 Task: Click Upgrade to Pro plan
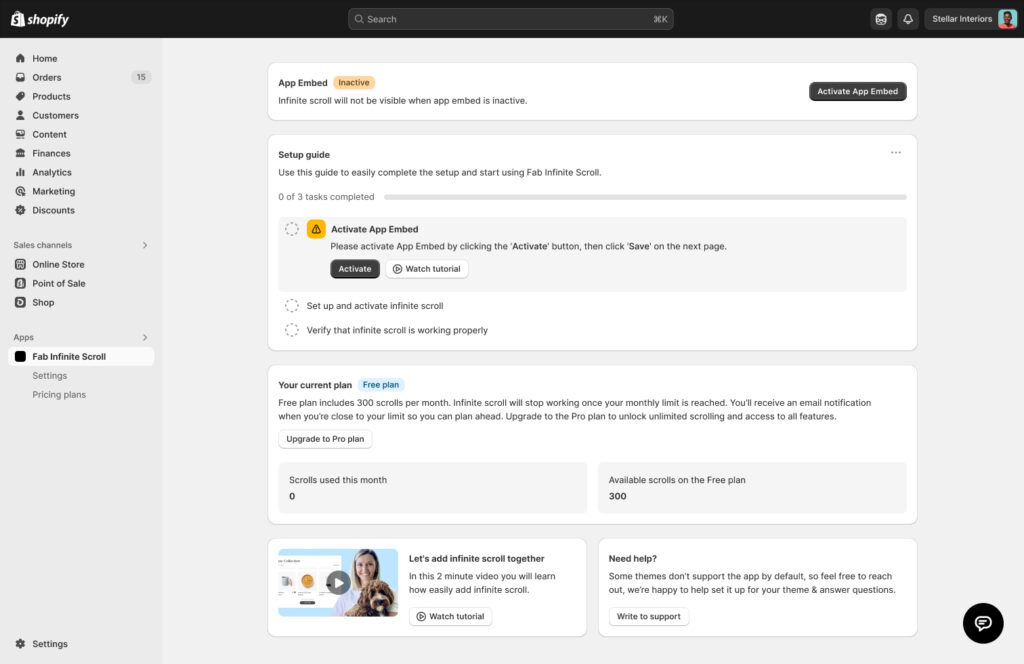tap(325, 439)
